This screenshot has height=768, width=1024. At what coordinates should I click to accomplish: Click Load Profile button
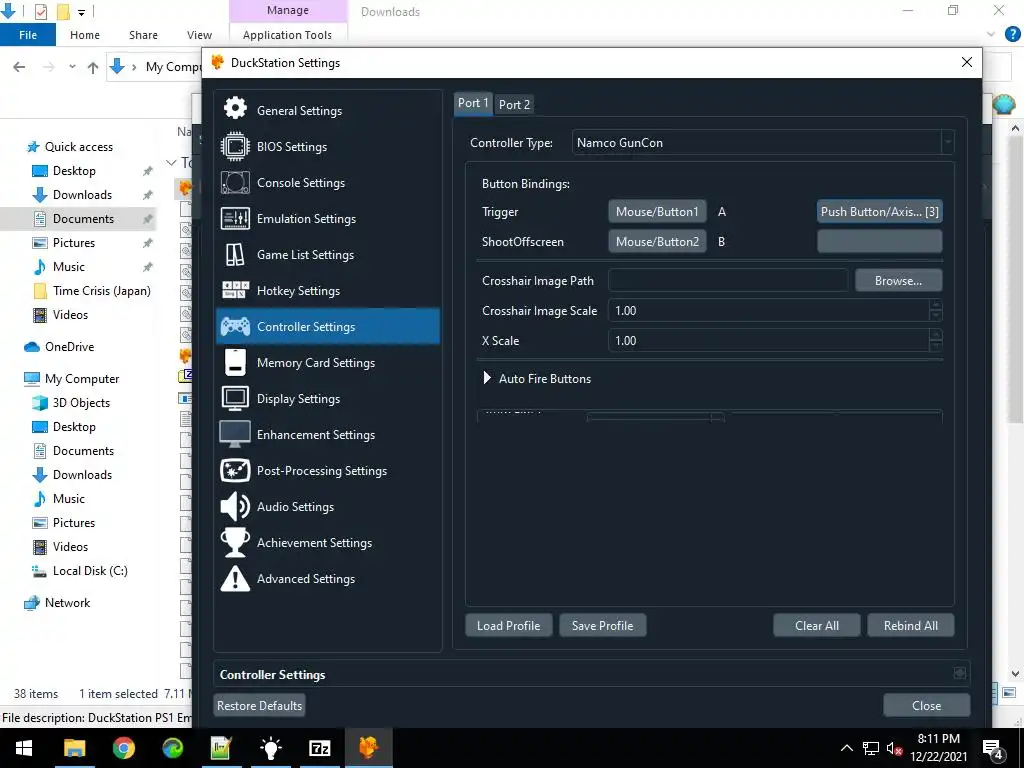point(508,626)
